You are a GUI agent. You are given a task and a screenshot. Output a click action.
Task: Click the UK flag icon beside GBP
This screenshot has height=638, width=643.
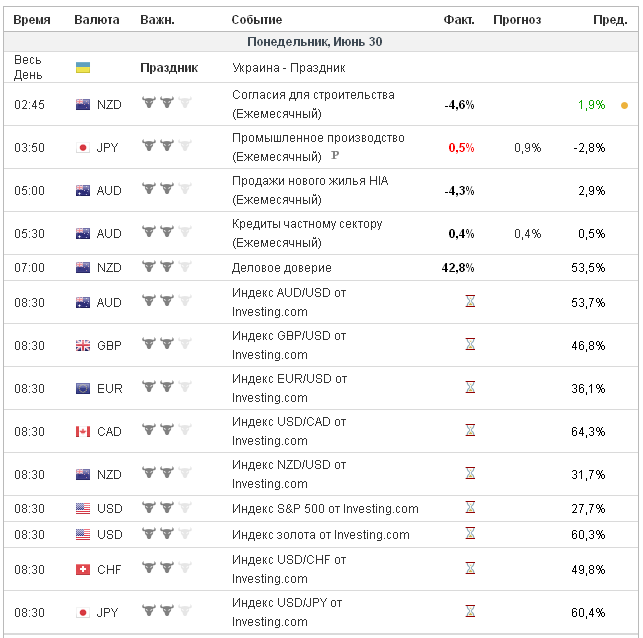(x=83, y=346)
